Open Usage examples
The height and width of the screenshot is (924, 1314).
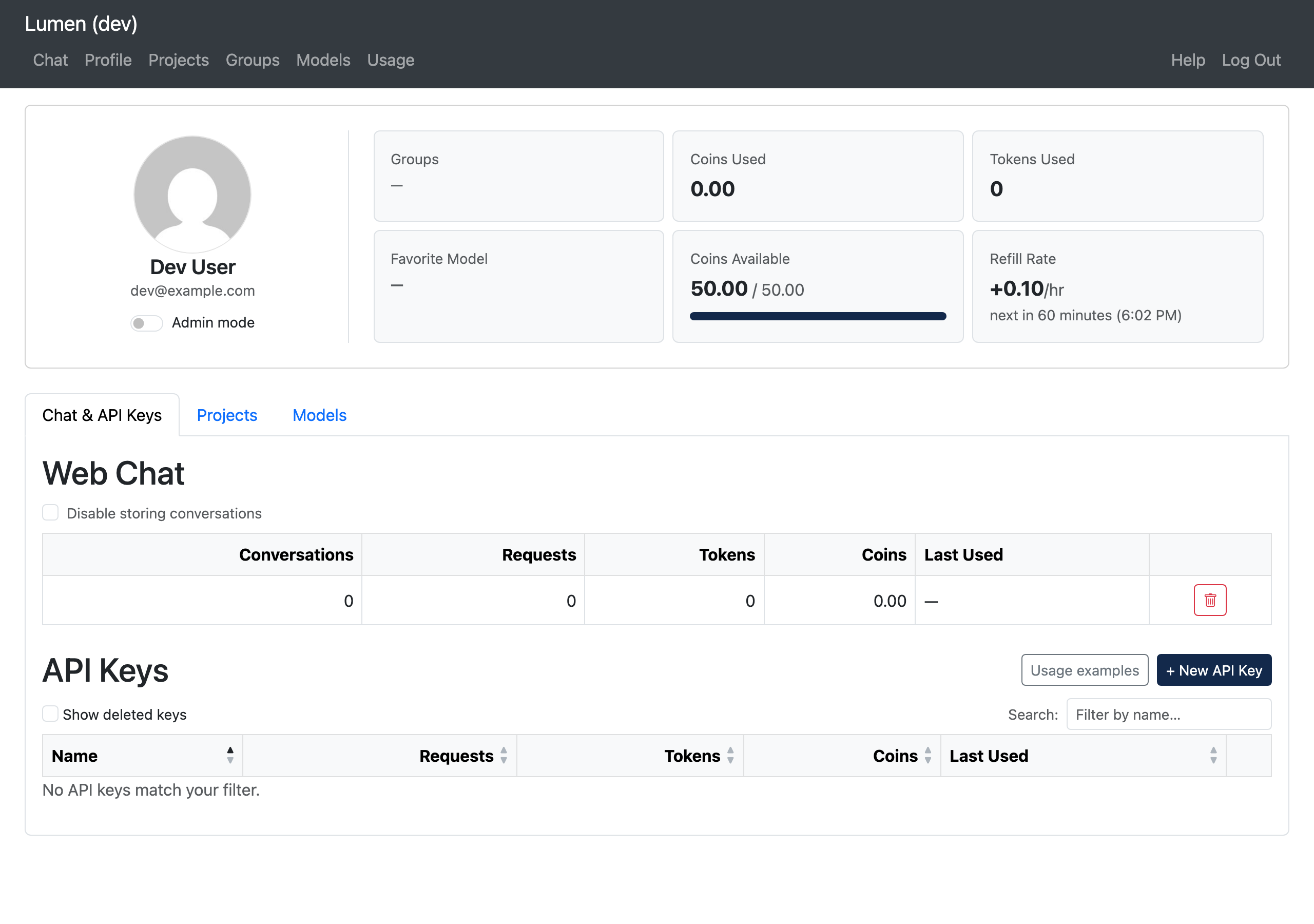pyautogui.click(x=1085, y=670)
